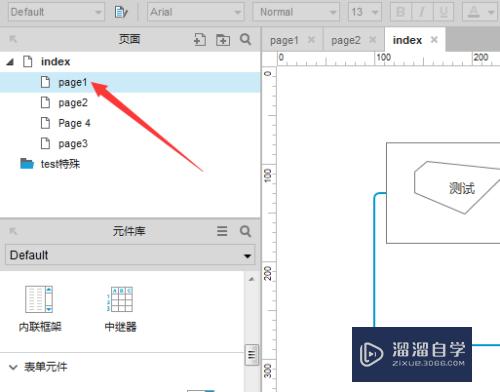Click the add folder icon
The image size is (500, 392).
pyautogui.click(x=223, y=40)
